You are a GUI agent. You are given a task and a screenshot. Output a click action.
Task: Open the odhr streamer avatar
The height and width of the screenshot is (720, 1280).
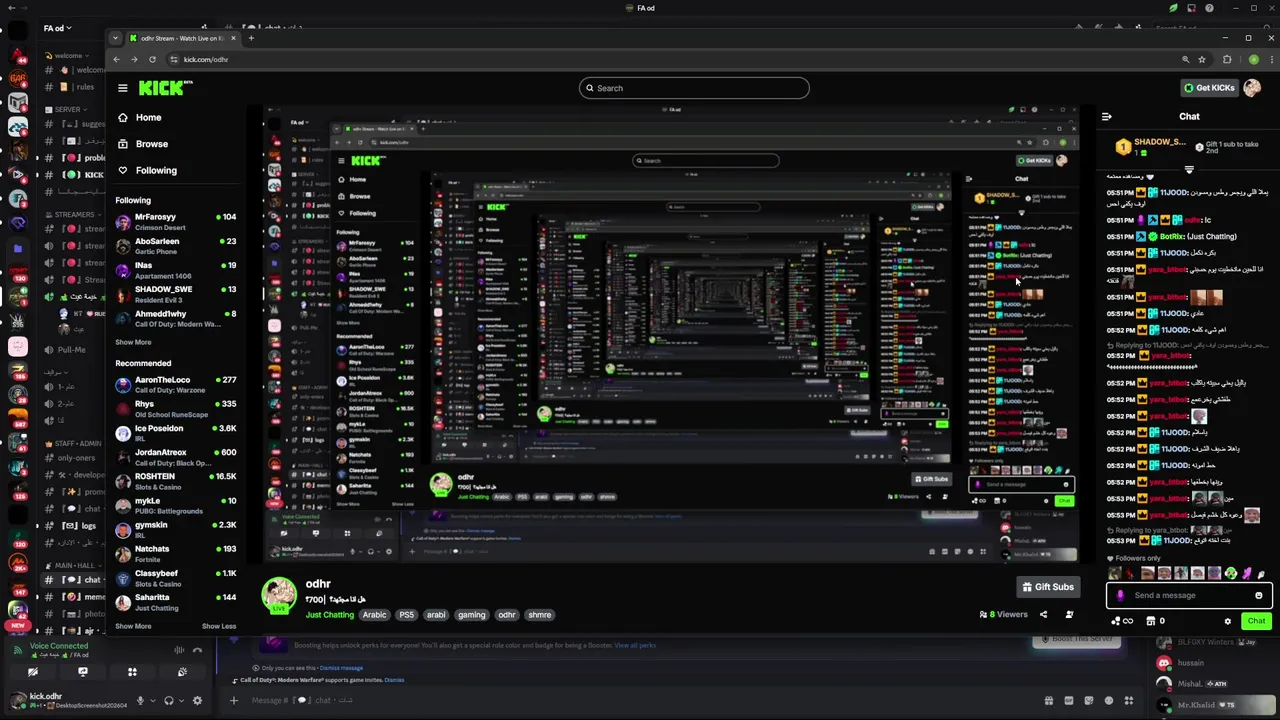(279, 595)
